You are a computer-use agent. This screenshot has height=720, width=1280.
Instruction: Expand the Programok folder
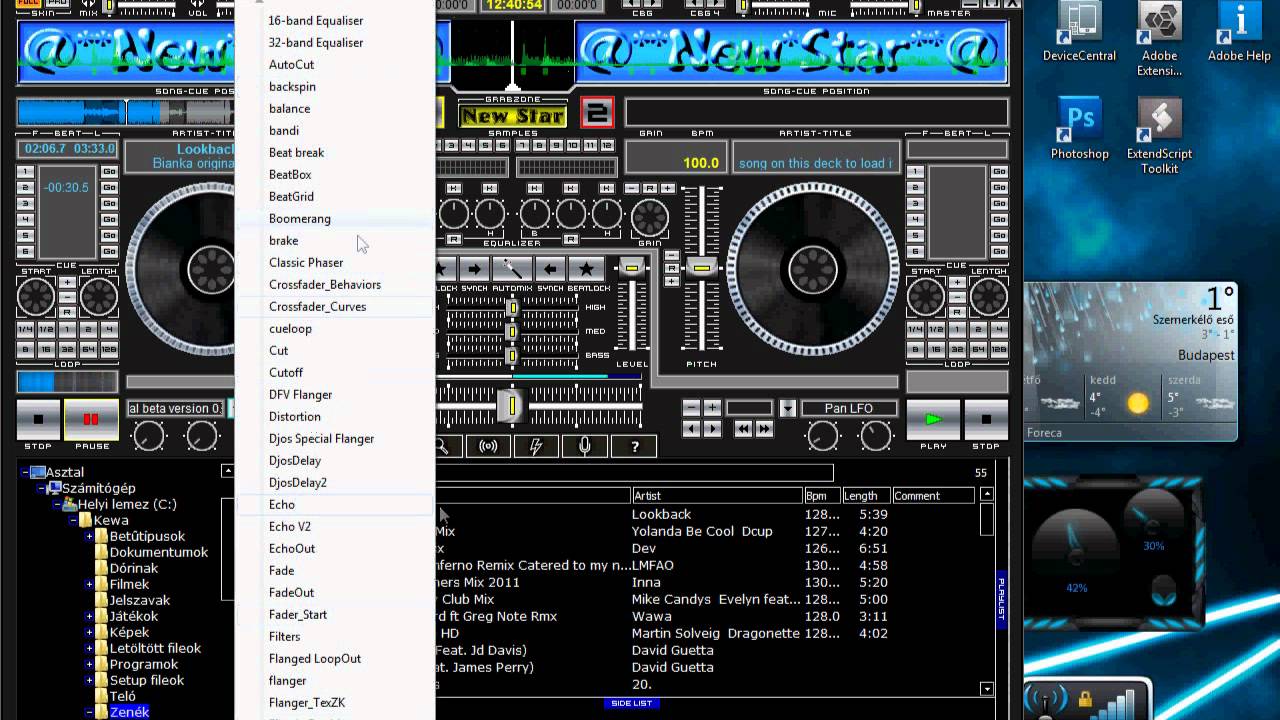pos(89,664)
